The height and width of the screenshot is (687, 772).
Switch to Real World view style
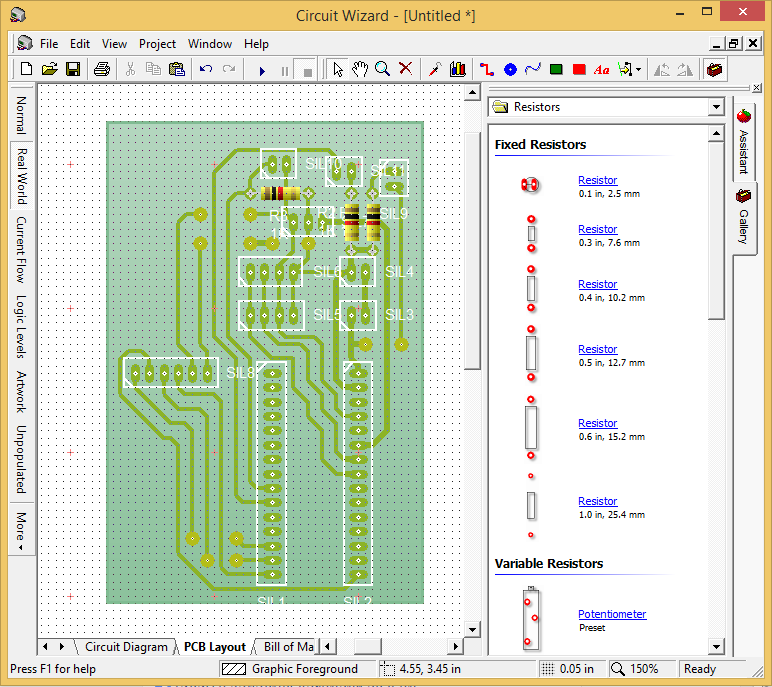coord(21,176)
